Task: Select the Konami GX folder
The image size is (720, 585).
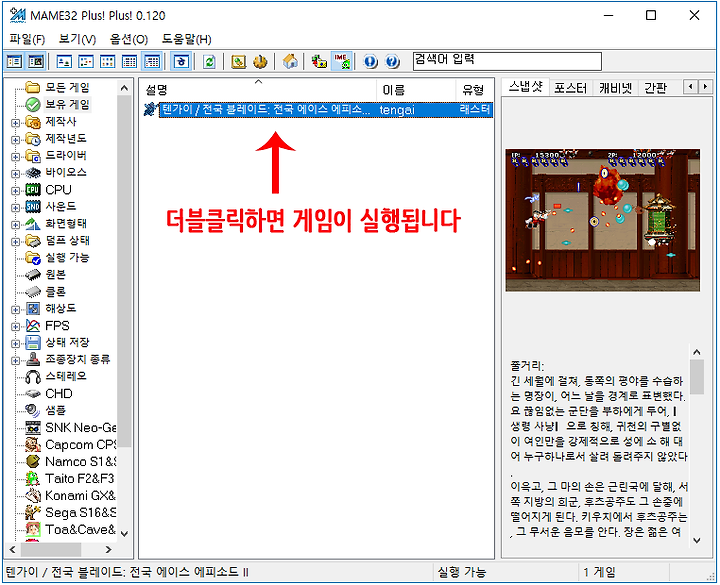Action: click(80, 495)
